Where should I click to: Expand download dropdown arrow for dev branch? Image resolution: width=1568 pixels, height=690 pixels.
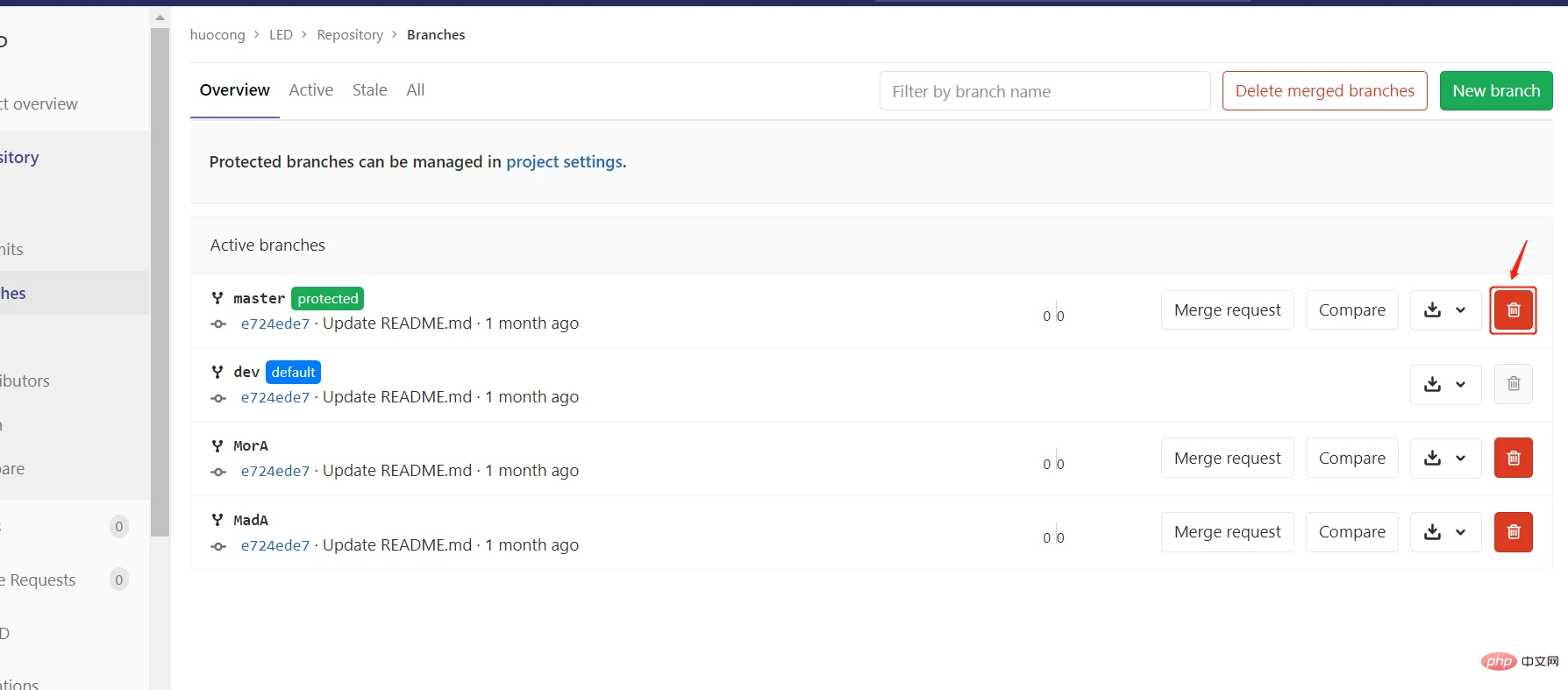tap(1461, 384)
